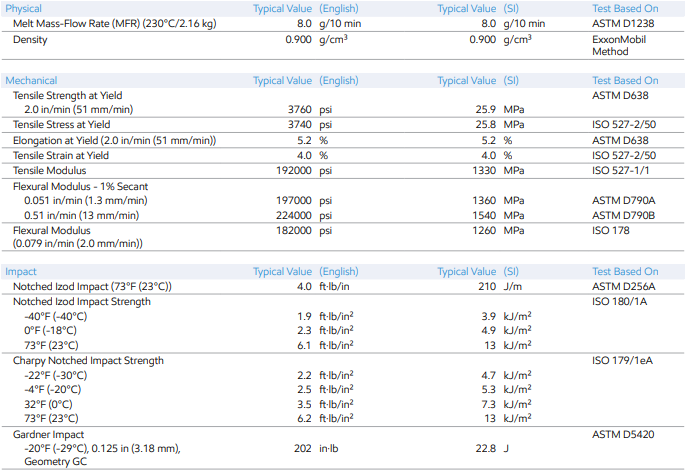The height and width of the screenshot is (471, 686).
Task: Click the ASTM D790B test standard
Action: point(624,214)
